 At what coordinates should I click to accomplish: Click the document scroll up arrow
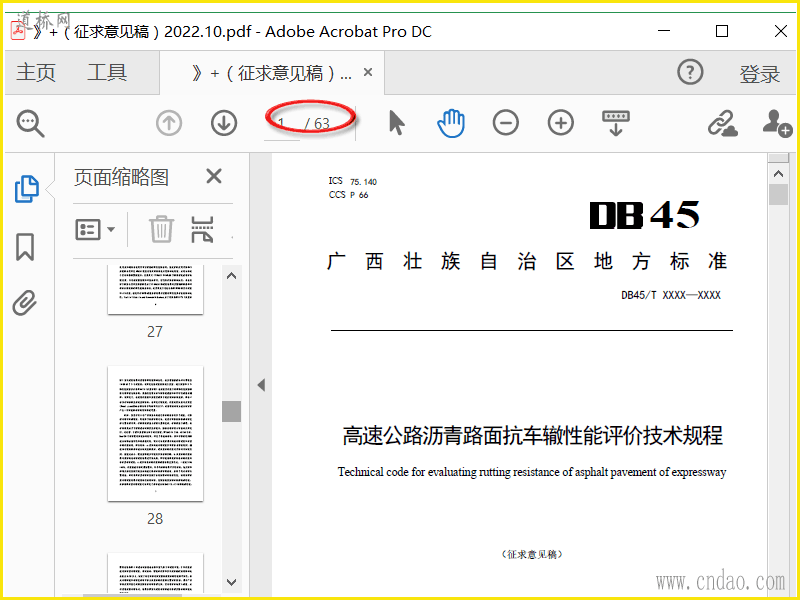pos(778,173)
